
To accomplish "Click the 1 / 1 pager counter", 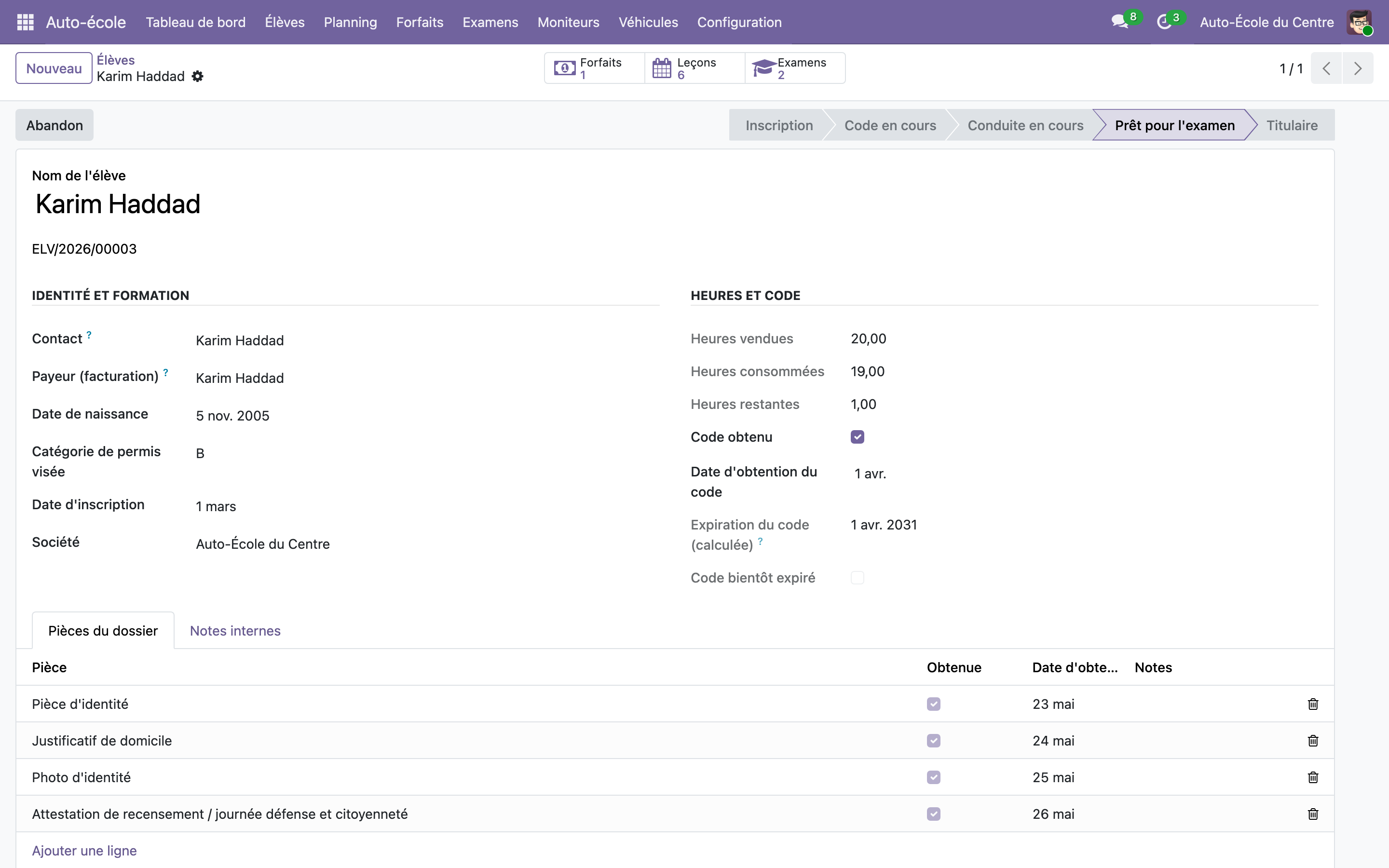I will (x=1291, y=68).
